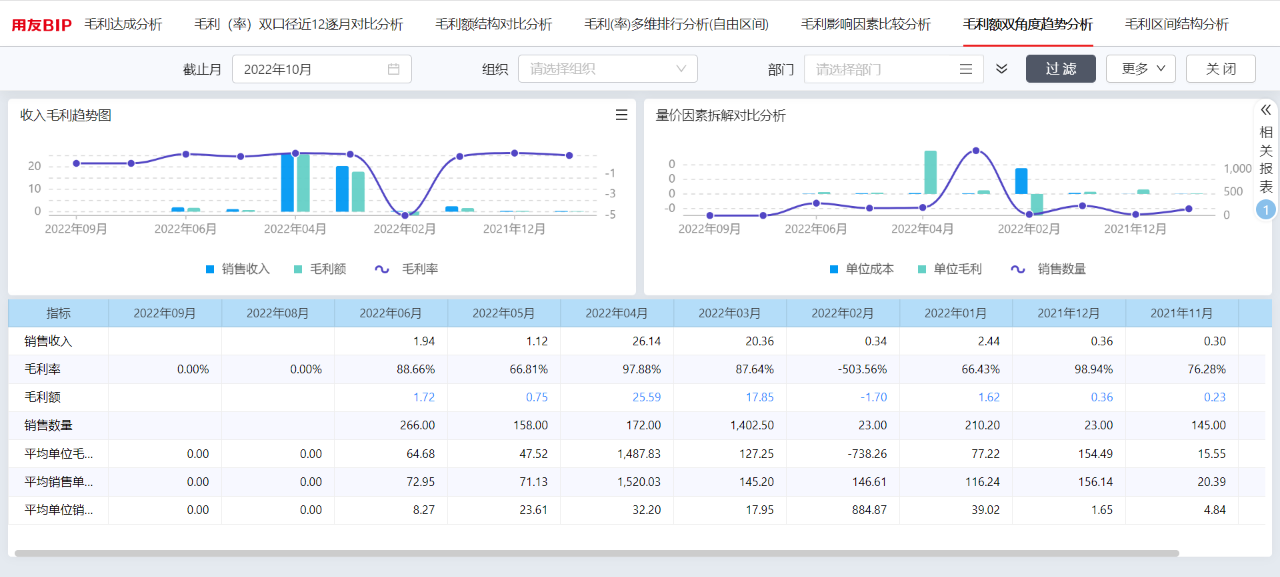Open the 截止月 date picker field
This screenshot has height=577, width=1280.
point(322,69)
